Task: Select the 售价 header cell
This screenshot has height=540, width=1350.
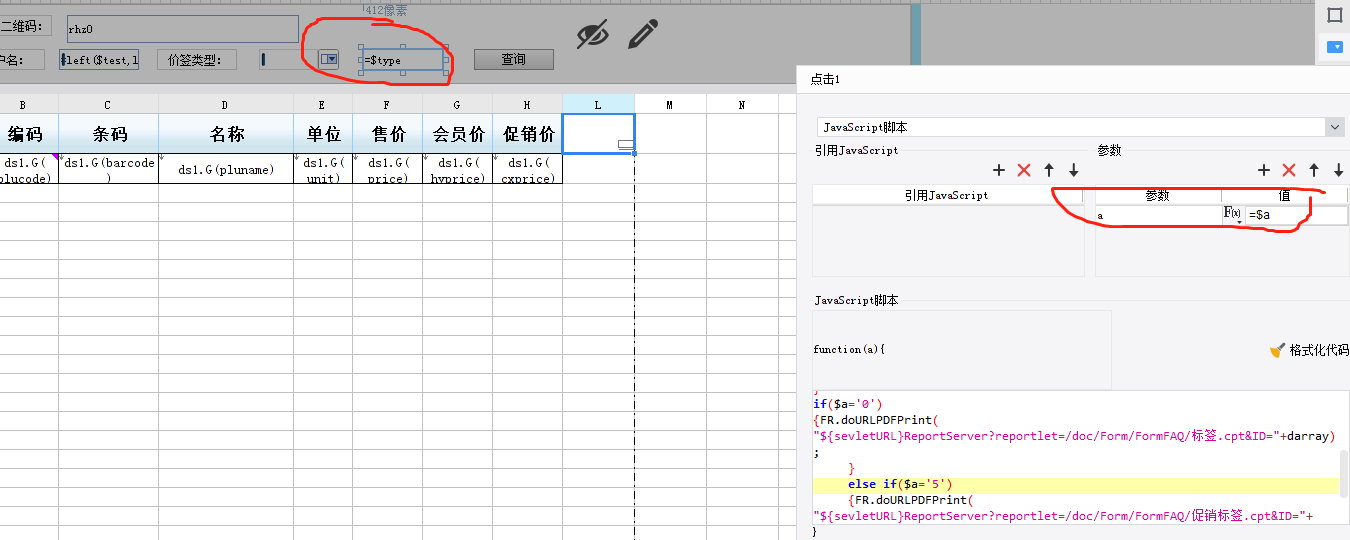Action: click(x=387, y=134)
